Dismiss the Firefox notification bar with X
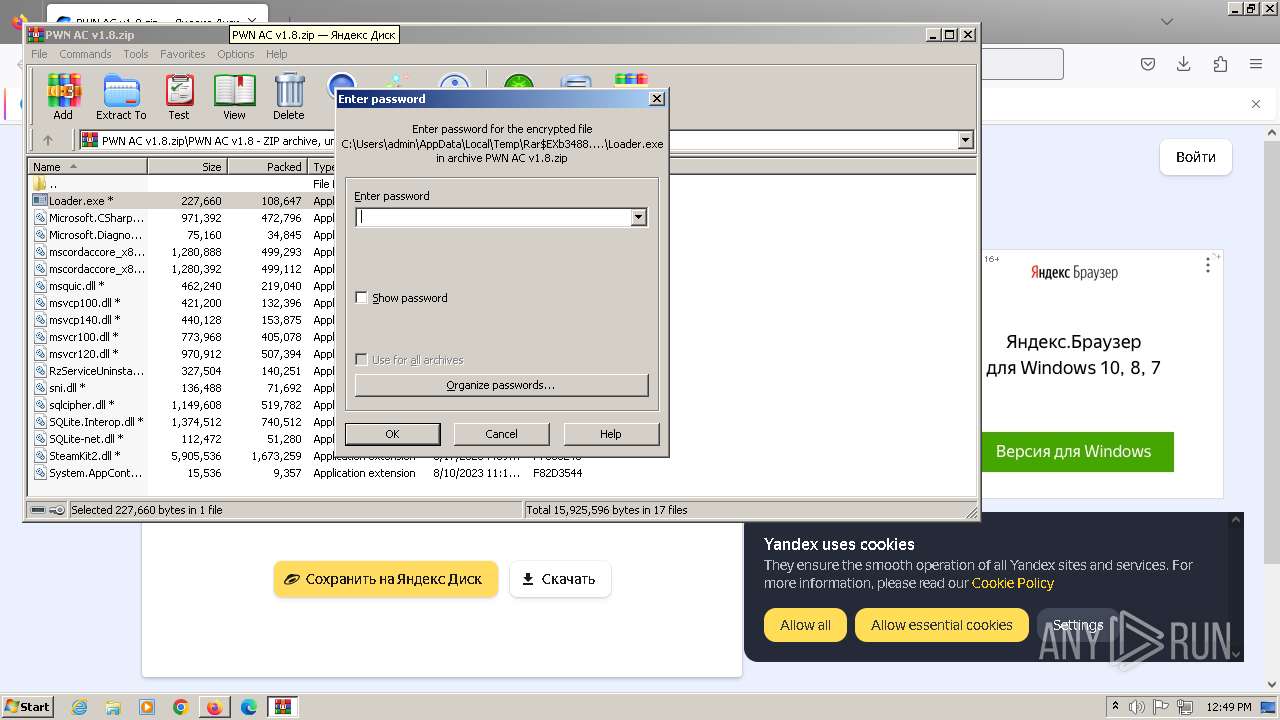The image size is (1280, 720). 1256,104
